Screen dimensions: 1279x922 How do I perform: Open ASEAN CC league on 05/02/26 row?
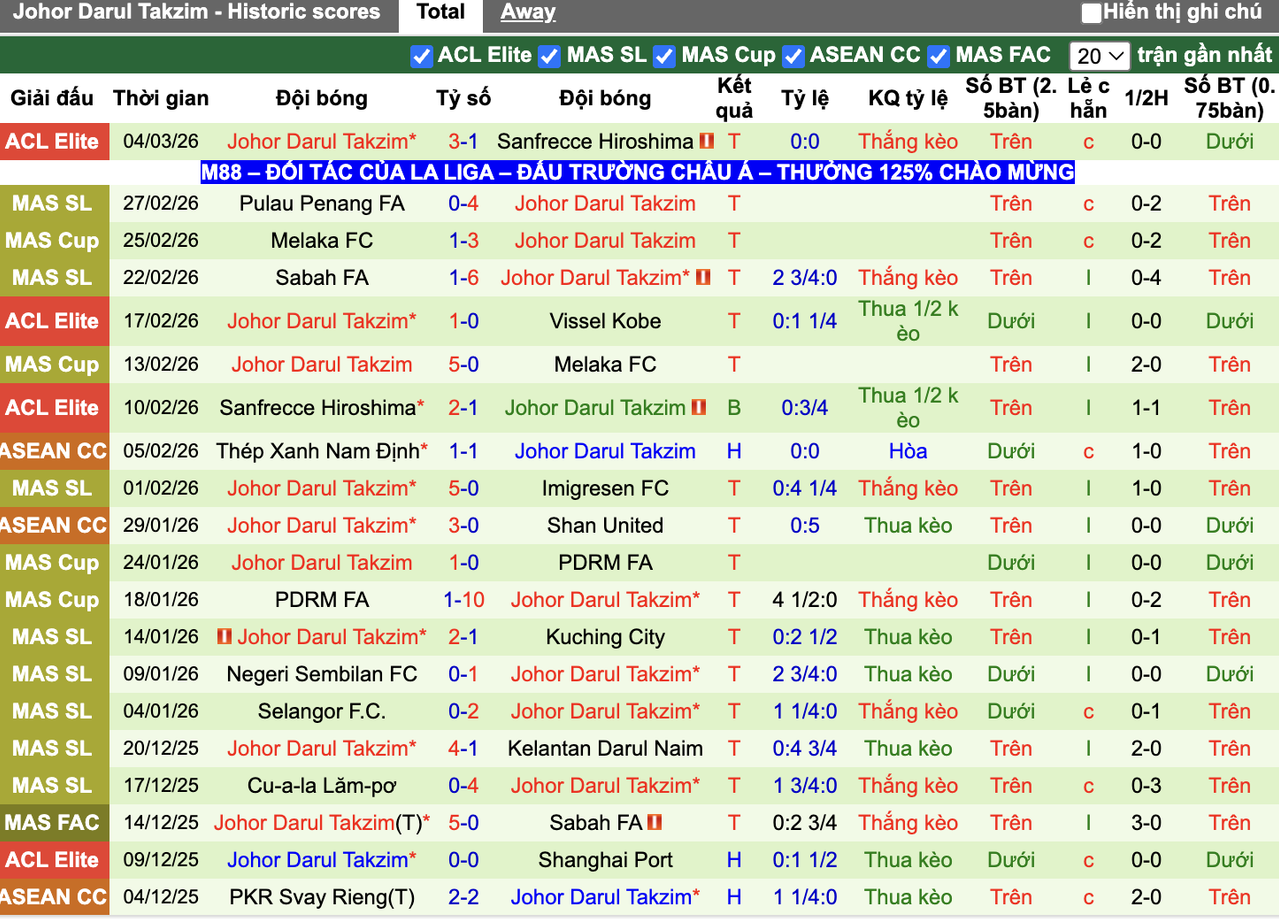pyautogui.click(x=52, y=451)
